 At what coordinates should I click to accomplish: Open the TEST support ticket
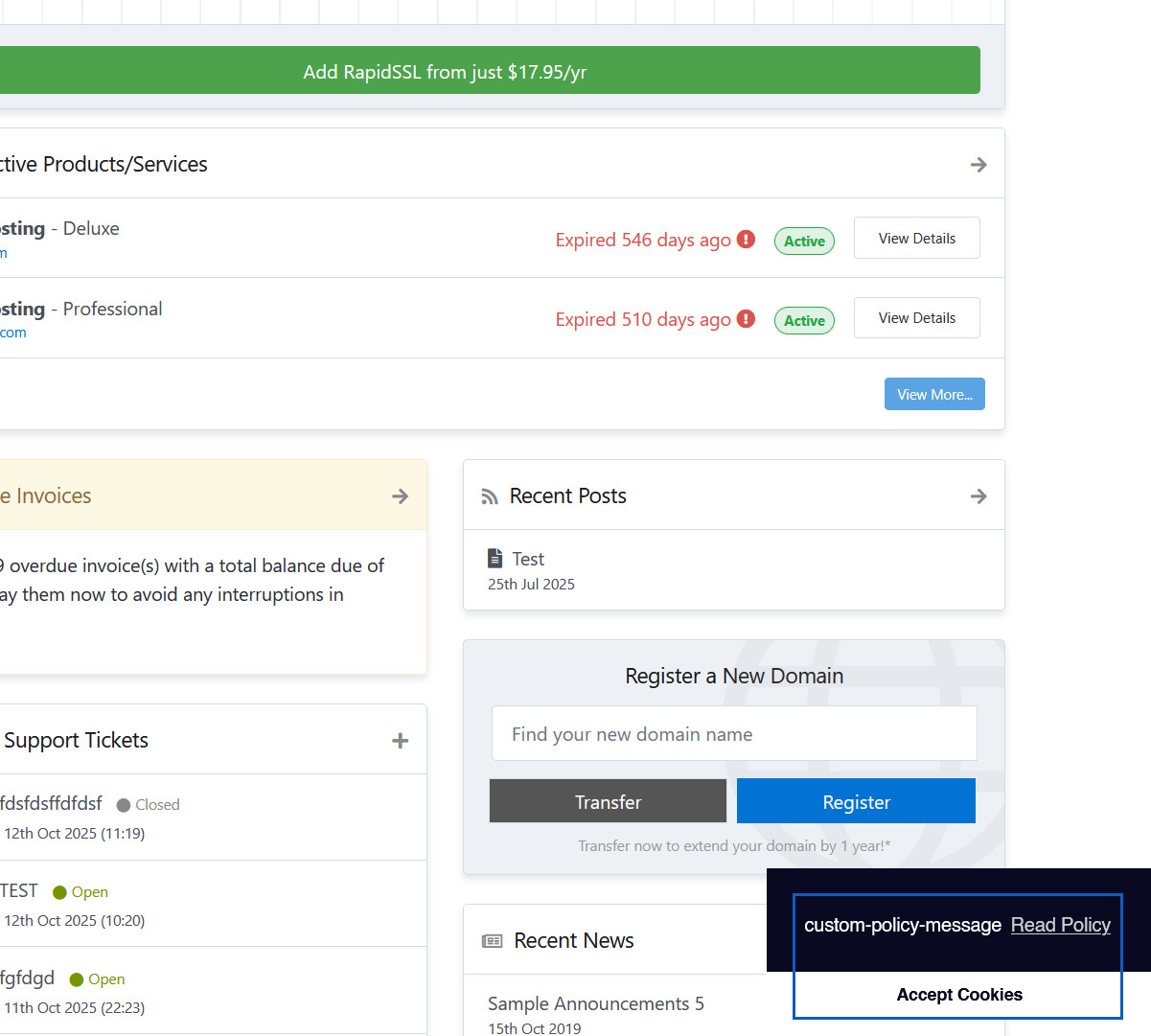tap(19, 891)
